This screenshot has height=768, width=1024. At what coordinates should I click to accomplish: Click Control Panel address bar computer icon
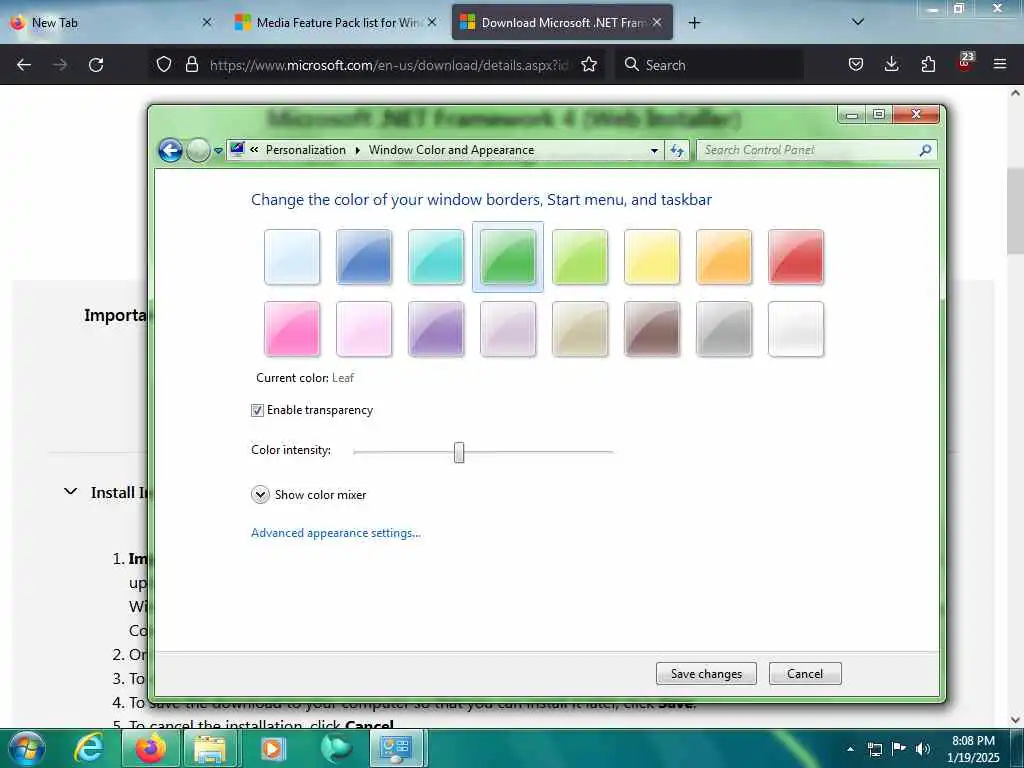237,150
